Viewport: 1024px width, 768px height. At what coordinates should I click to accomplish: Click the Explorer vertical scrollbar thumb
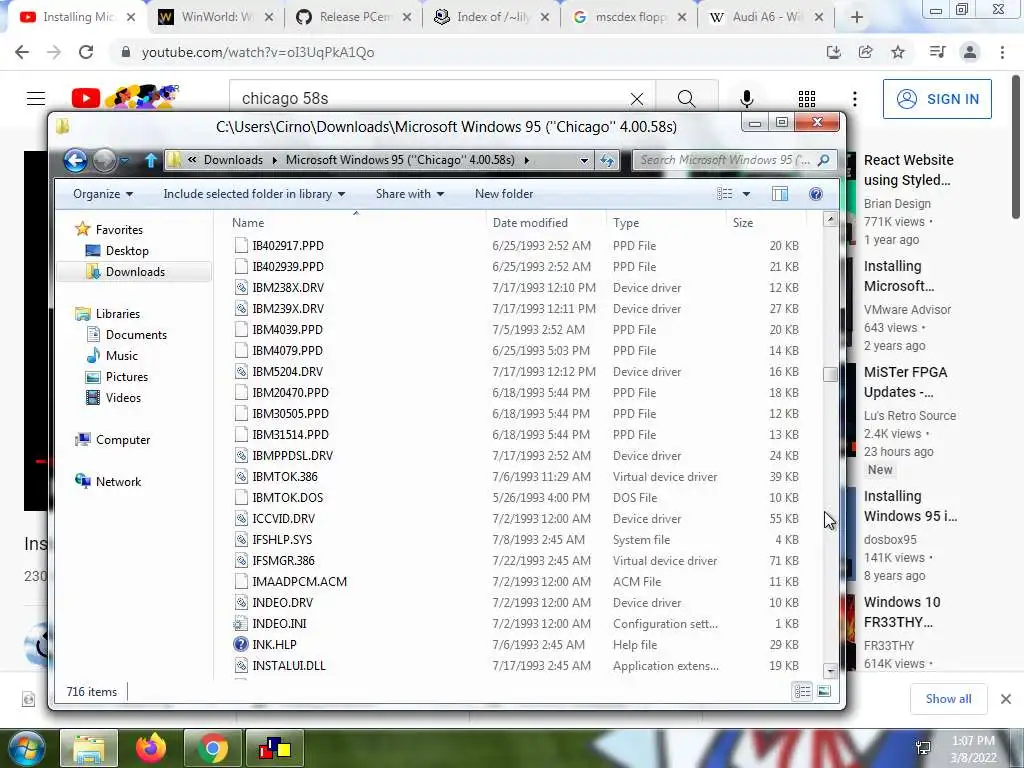pyautogui.click(x=830, y=374)
